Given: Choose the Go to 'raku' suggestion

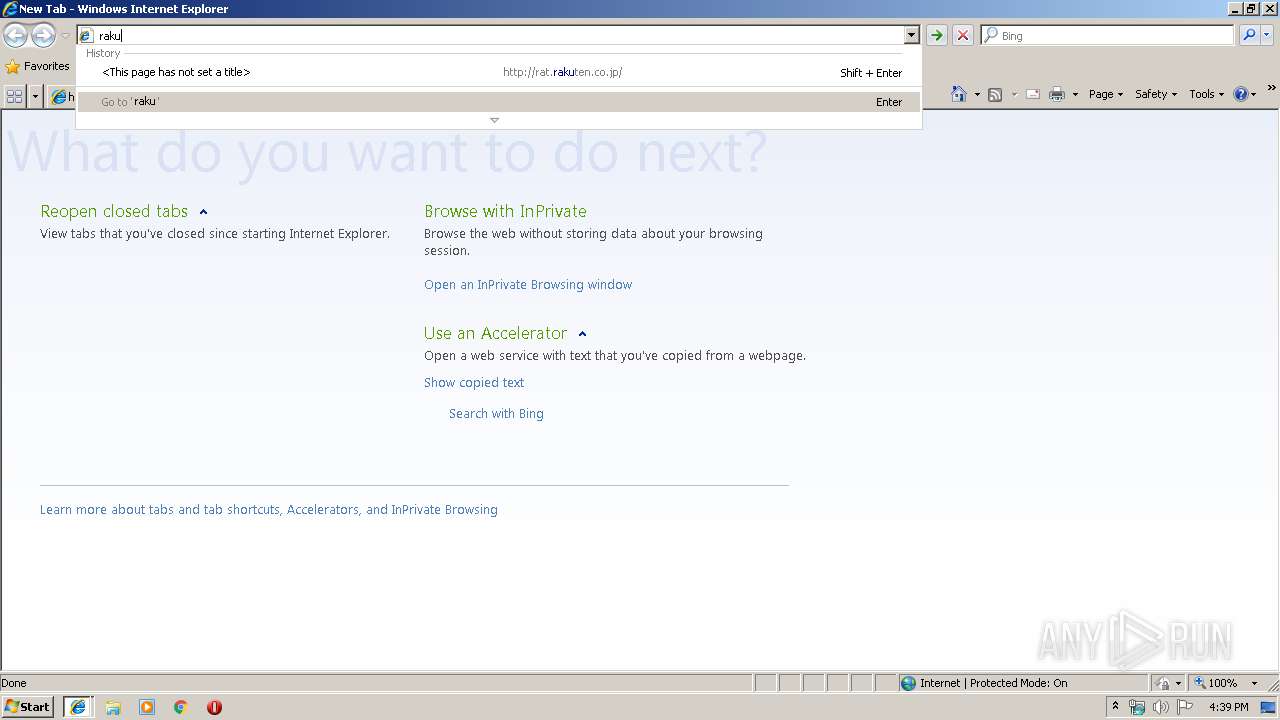Looking at the screenshot, I should [x=499, y=102].
